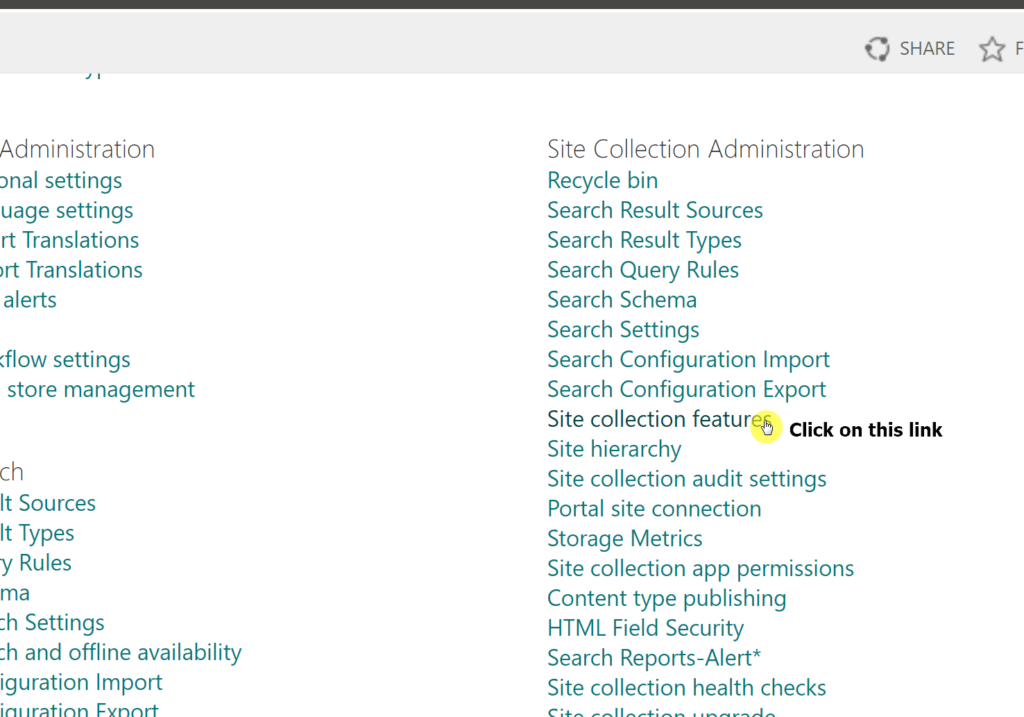
Task: Open the Result Sources link in the left column
Action: pos(48,503)
